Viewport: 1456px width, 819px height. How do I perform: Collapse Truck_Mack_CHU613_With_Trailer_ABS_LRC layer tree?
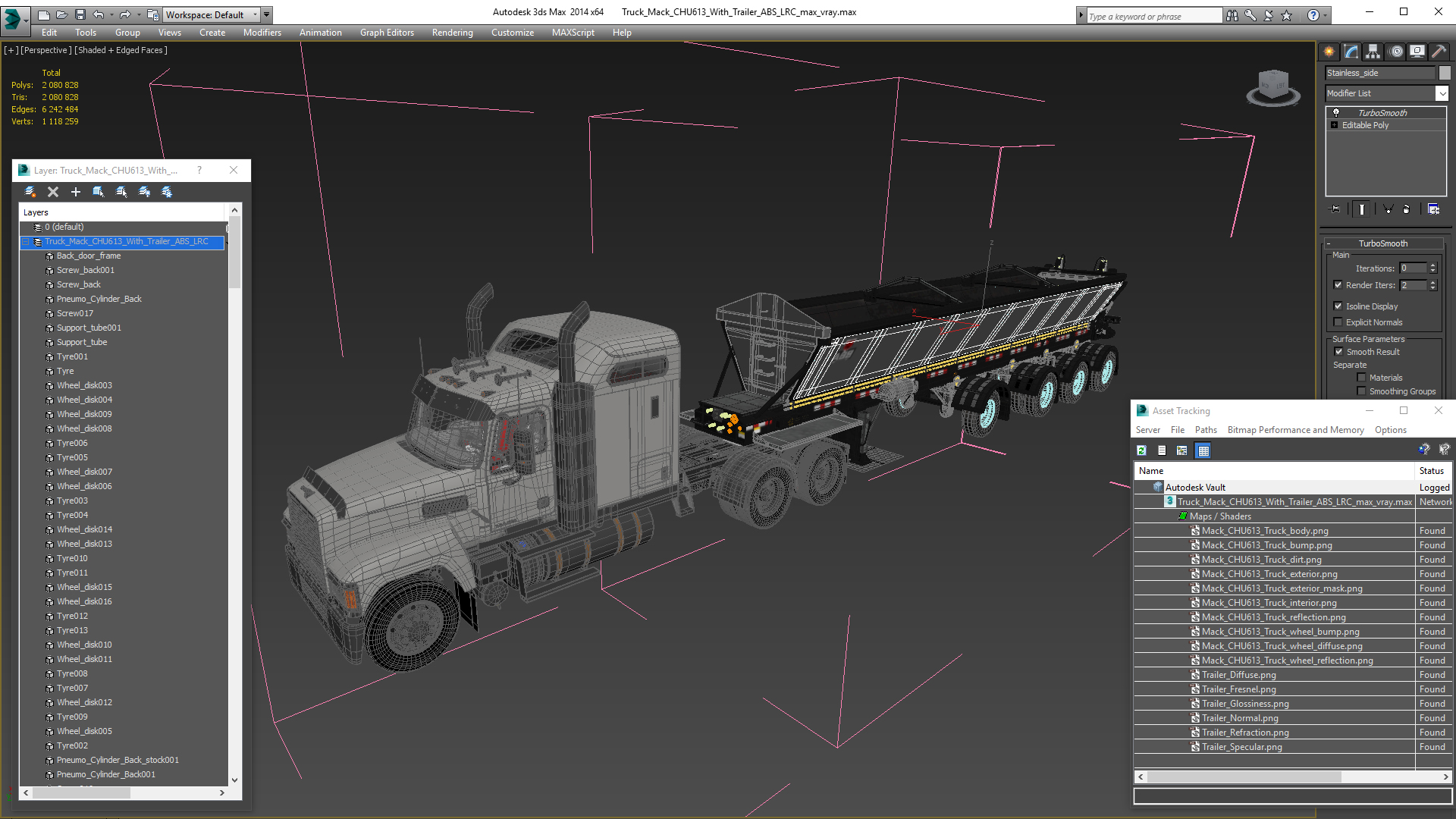tap(26, 242)
